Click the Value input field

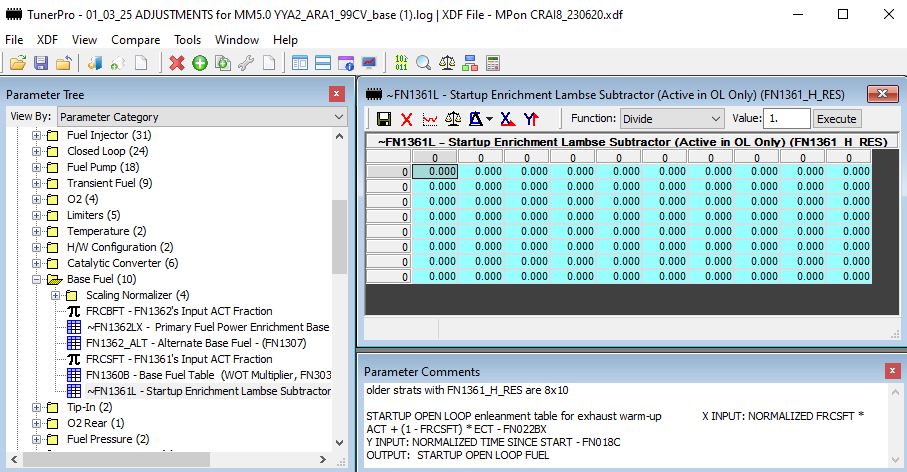click(787, 118)
